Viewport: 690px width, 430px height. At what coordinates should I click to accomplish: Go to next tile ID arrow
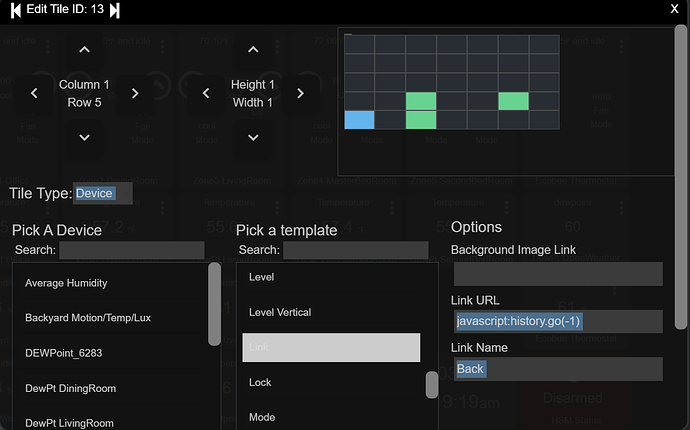pos(115,10)
